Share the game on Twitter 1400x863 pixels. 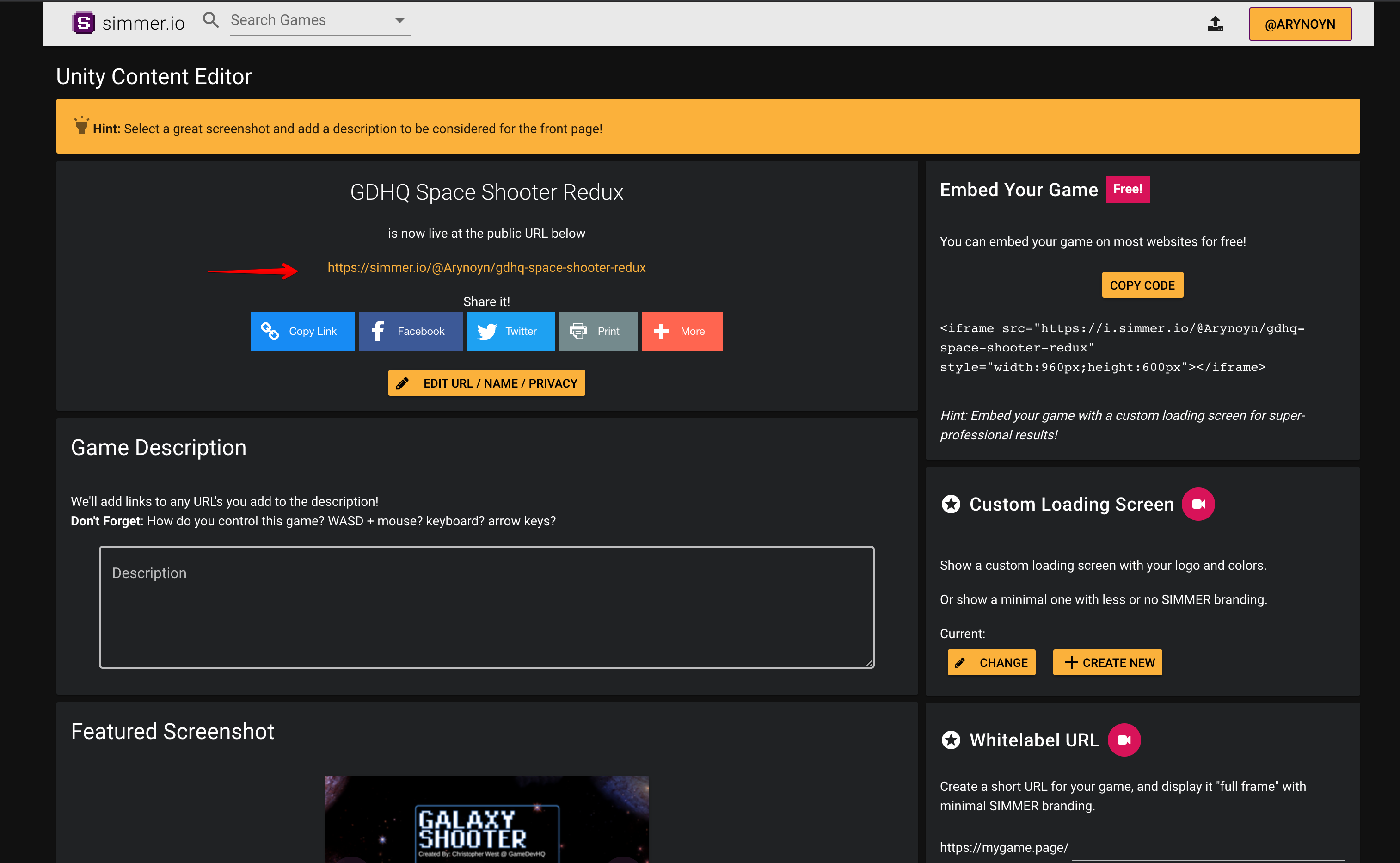(510, 331)
